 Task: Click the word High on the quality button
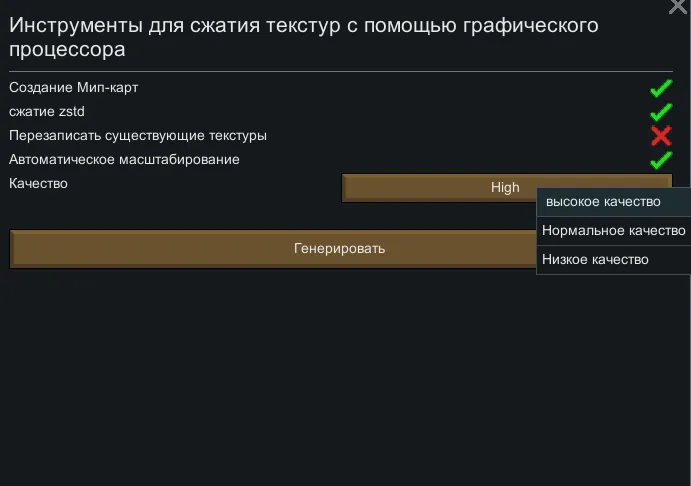click(x=505, y=188)
